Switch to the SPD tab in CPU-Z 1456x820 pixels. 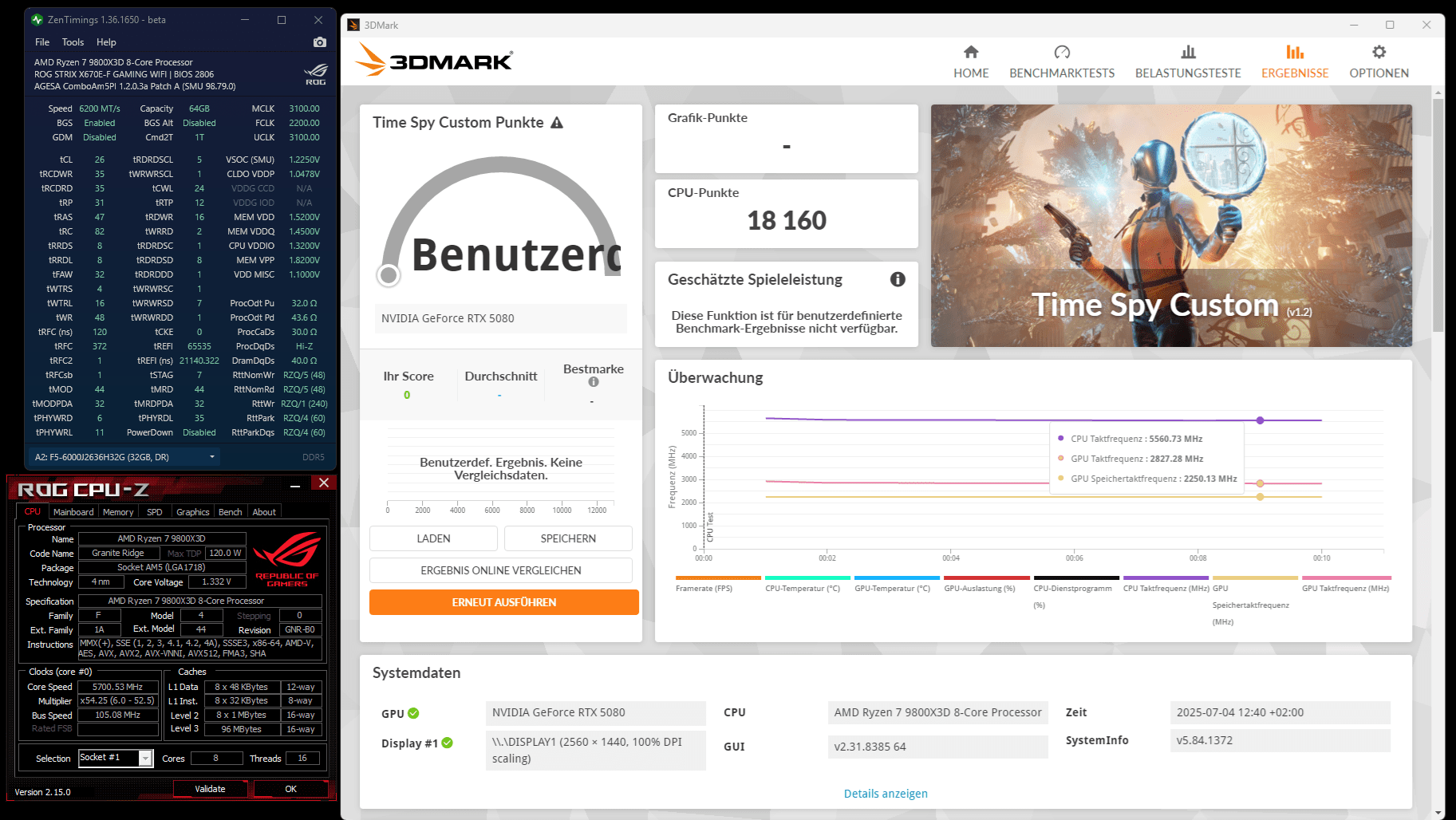coord(155,512)
